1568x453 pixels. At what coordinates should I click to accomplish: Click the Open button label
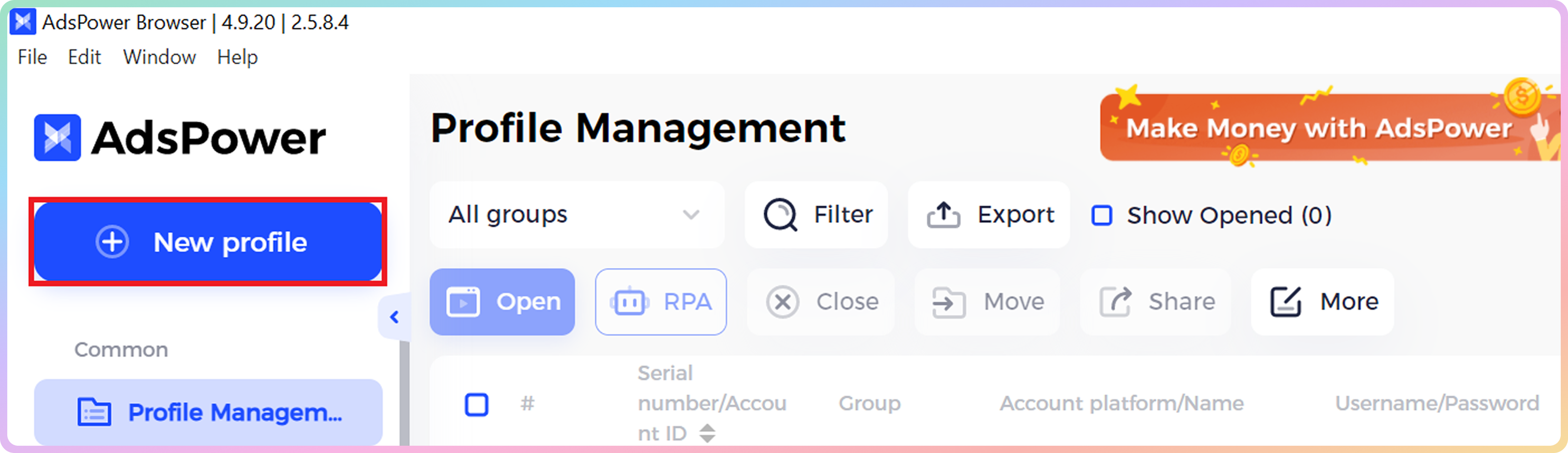click(x=528, y=302)
